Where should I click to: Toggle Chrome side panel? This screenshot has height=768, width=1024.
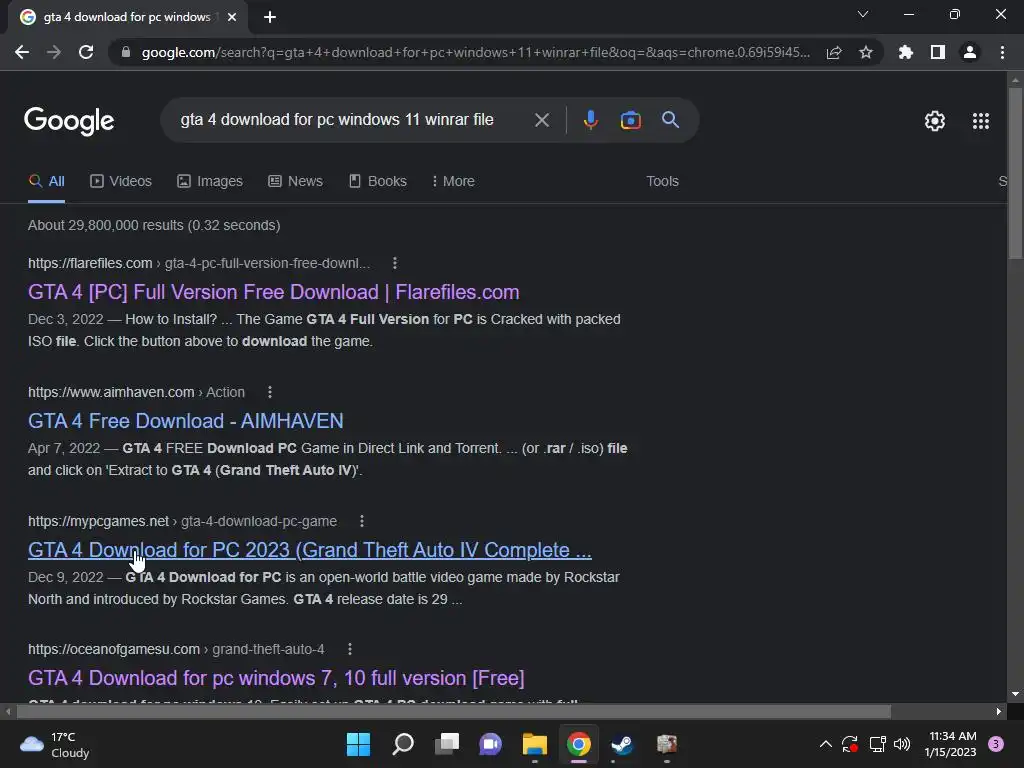938,52
